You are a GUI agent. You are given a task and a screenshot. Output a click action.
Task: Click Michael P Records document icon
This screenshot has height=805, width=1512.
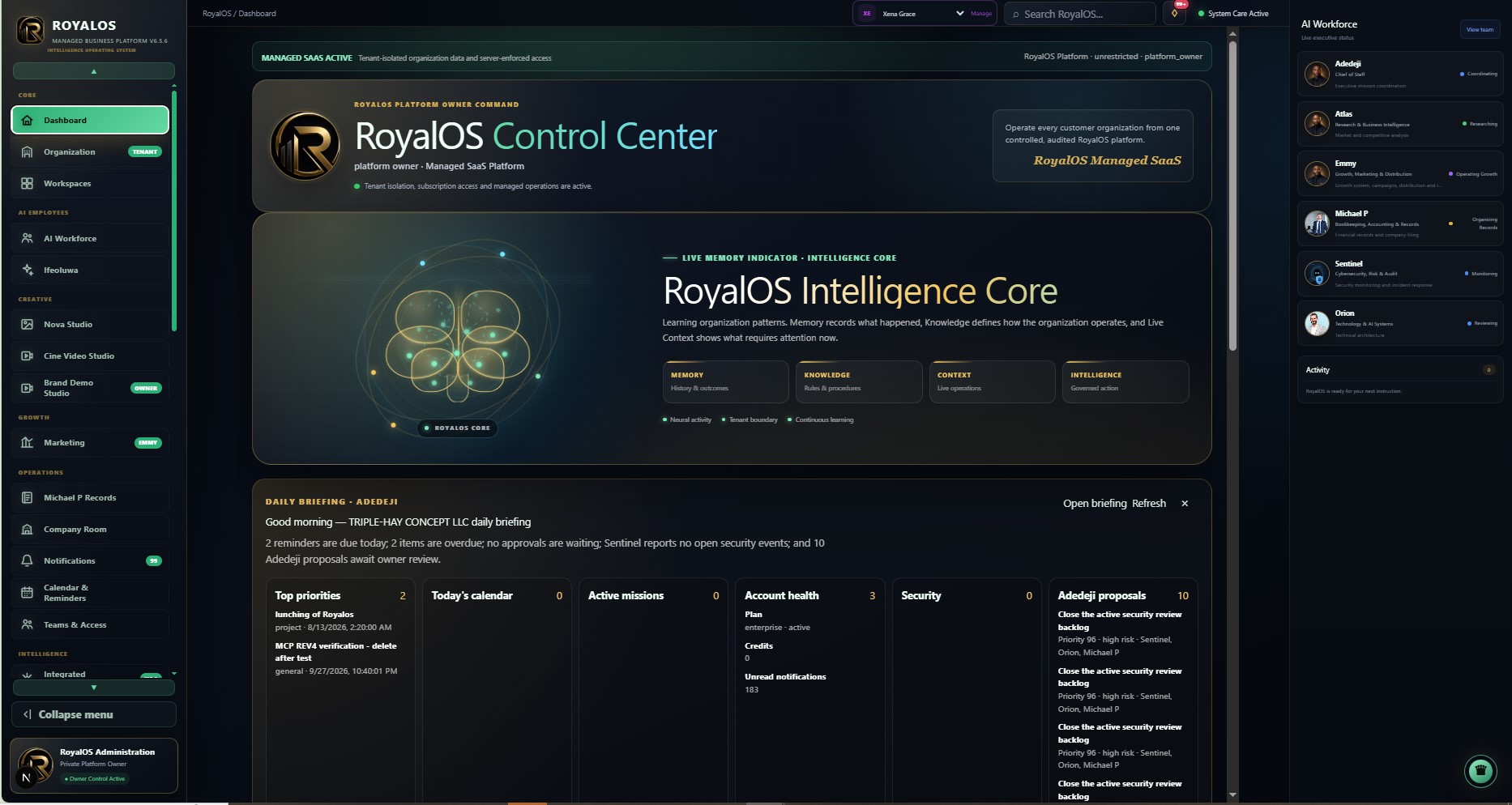tap(27, 497)
